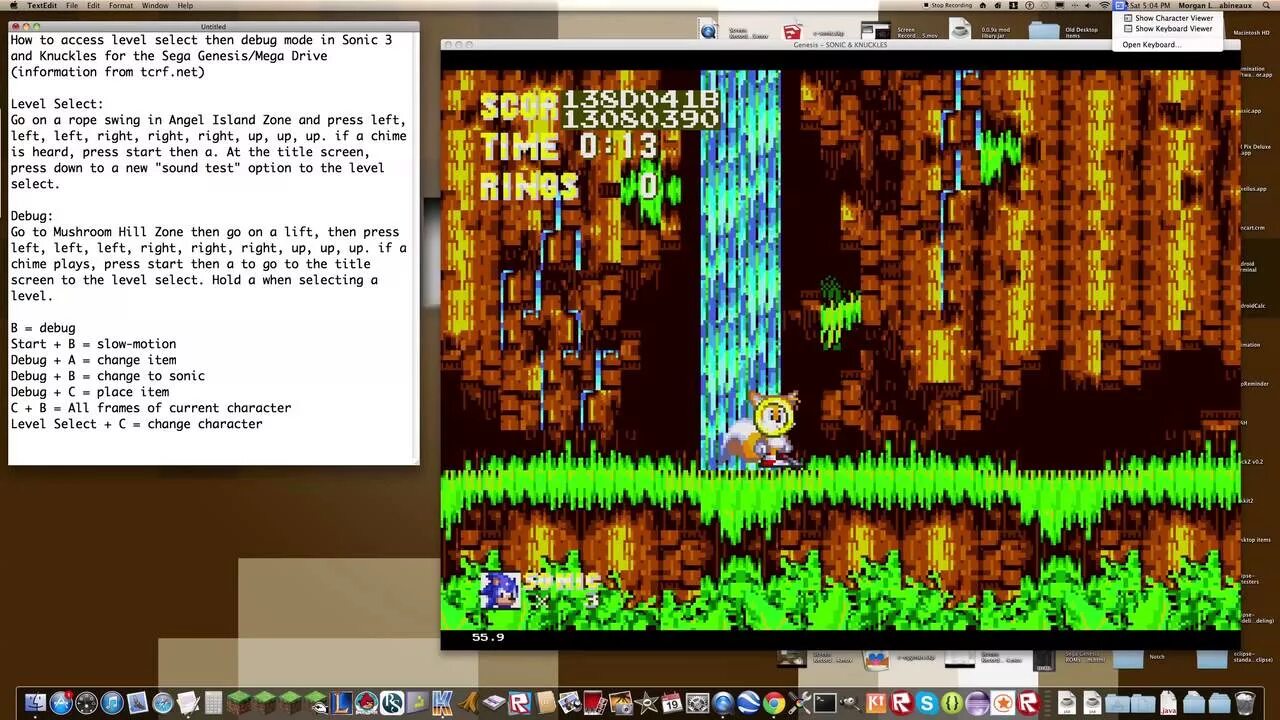Click the 'Debug:' heading line

pyautogui.click(x=32, y=216)
